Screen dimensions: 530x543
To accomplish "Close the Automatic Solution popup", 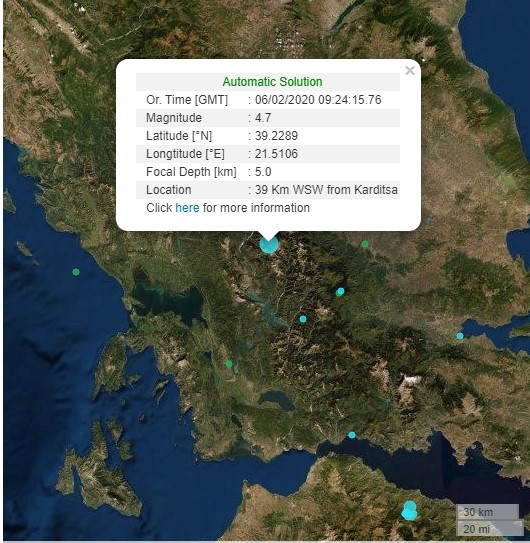I will tap(410, 71).
